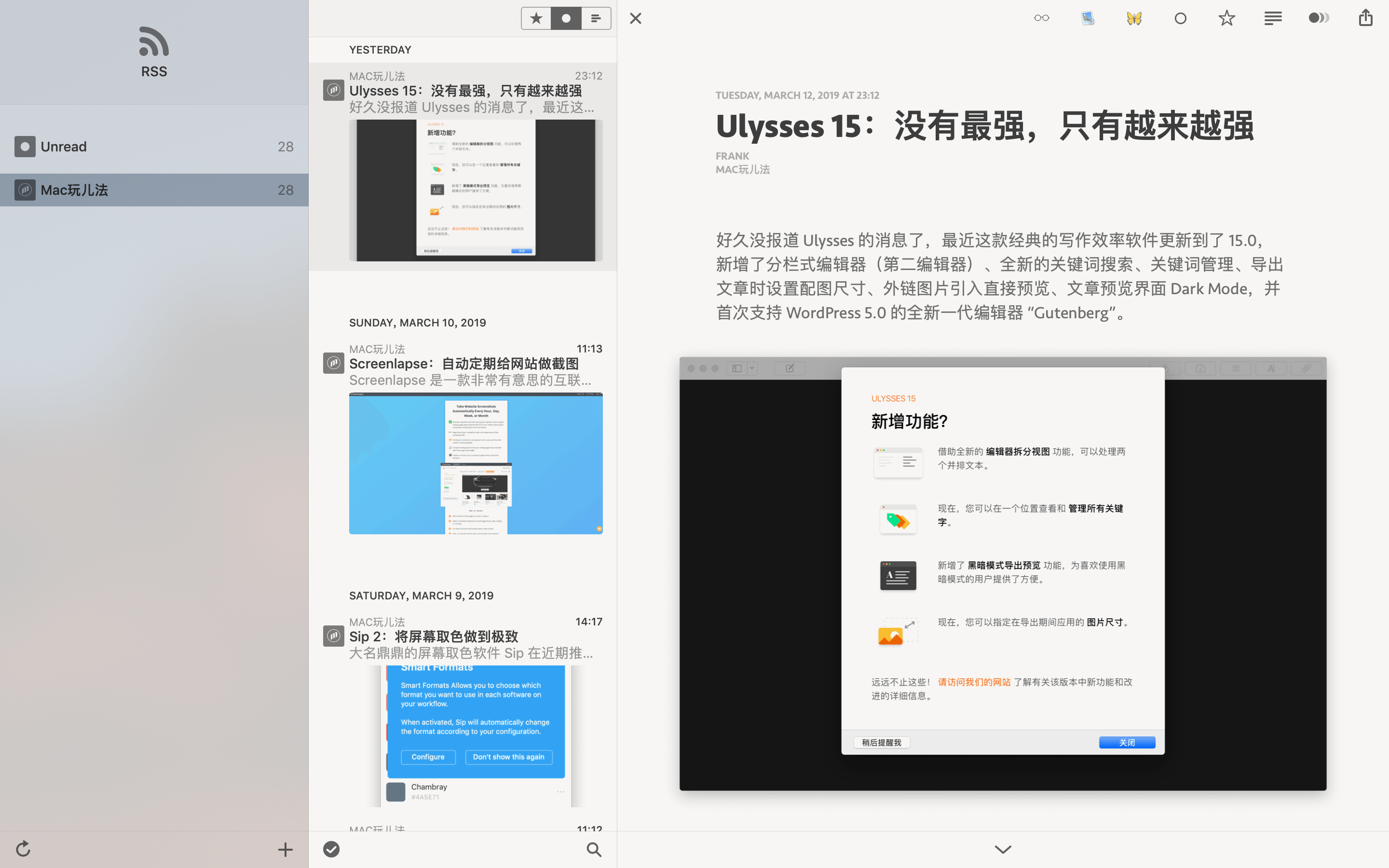Click SATURDAY, MARCH 9, 2019 header
The height and width of the screenshot is (868, 1389).
tap(422, 596)
